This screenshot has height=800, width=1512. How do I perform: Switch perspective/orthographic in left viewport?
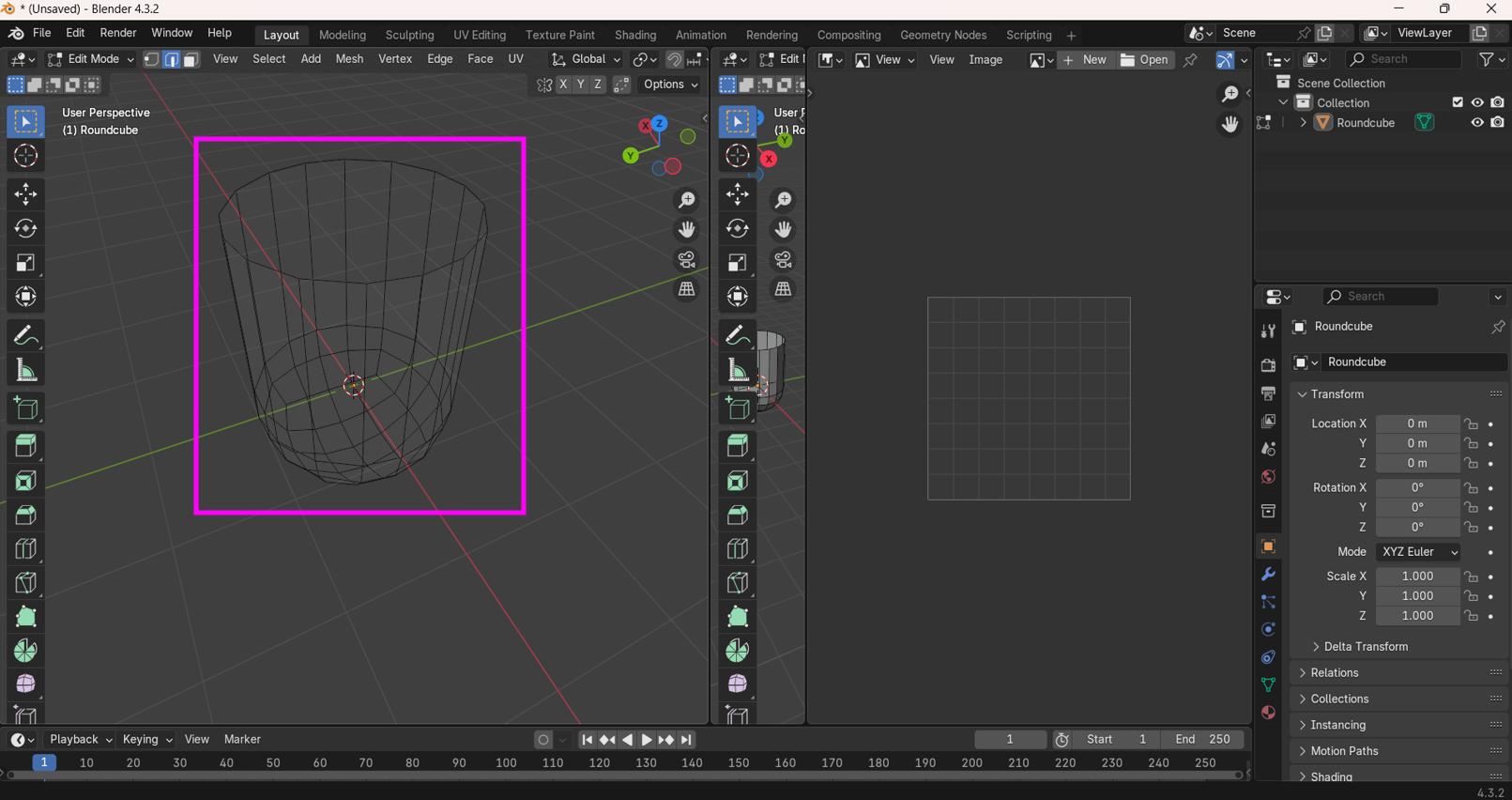[x=687, y=289]
